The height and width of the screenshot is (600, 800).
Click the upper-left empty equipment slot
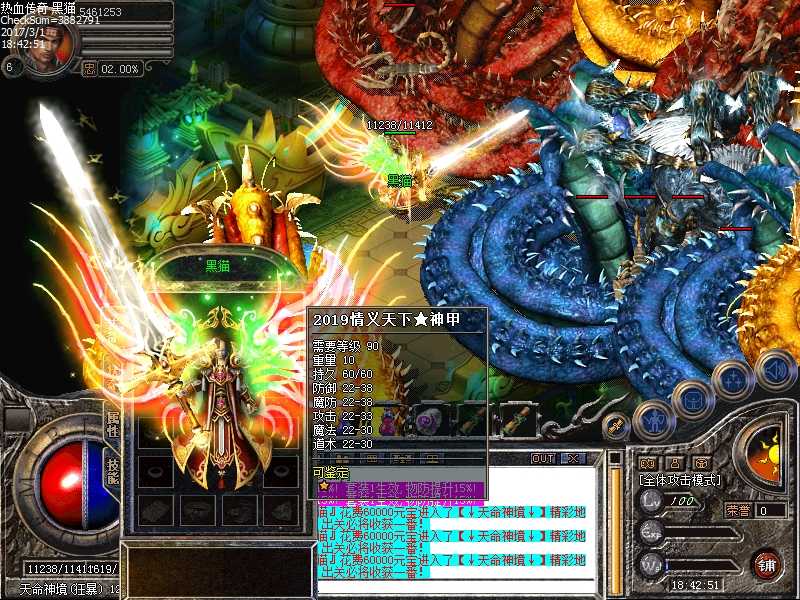coord(155,433)
